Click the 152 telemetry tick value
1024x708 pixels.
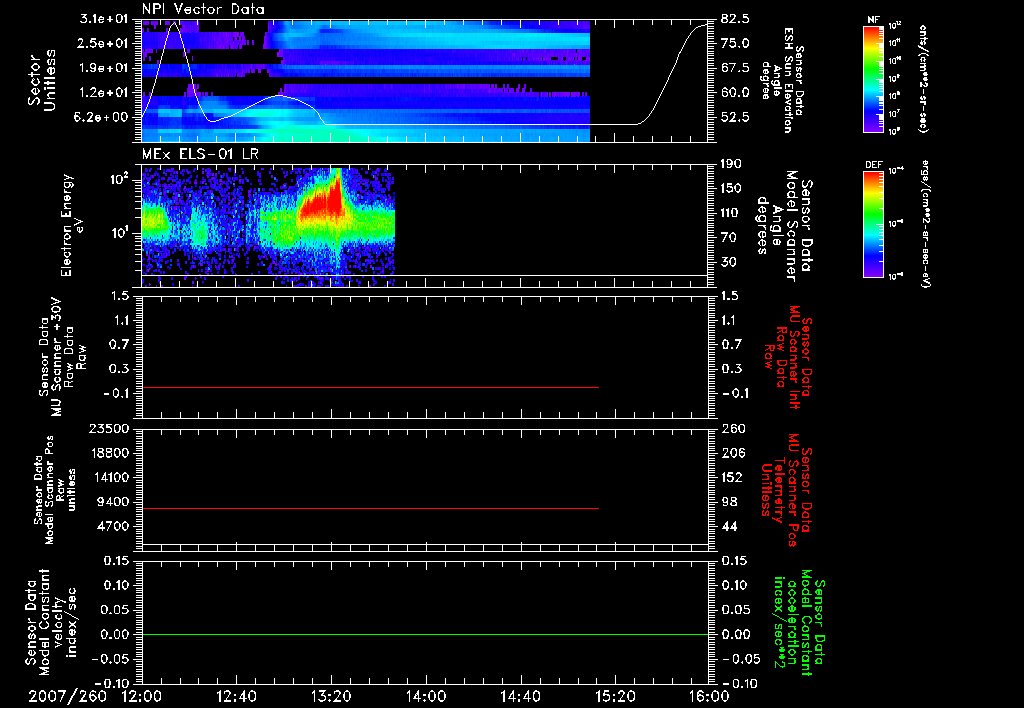point(732,477)
